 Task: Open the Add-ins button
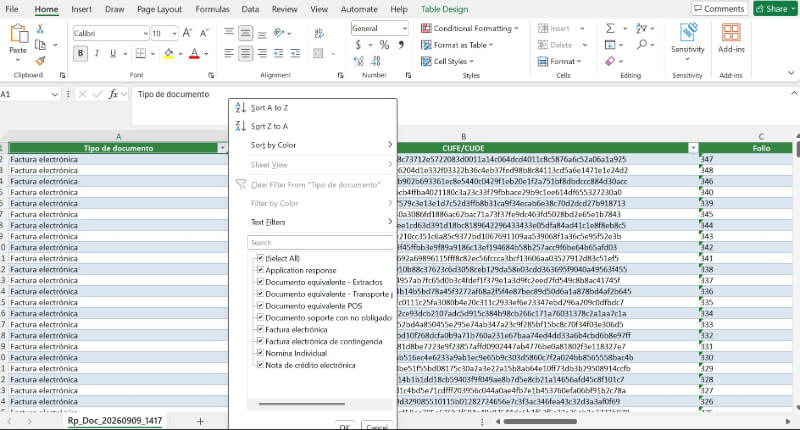(x=731, y=39)
